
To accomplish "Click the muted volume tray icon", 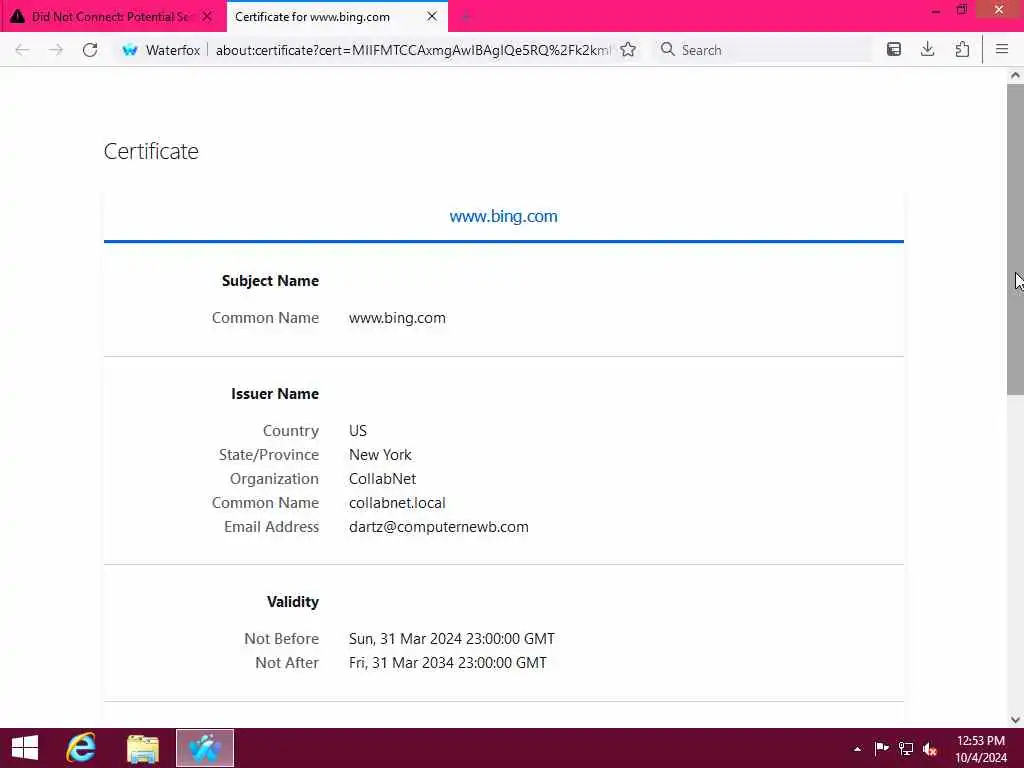I will point(930,748).
